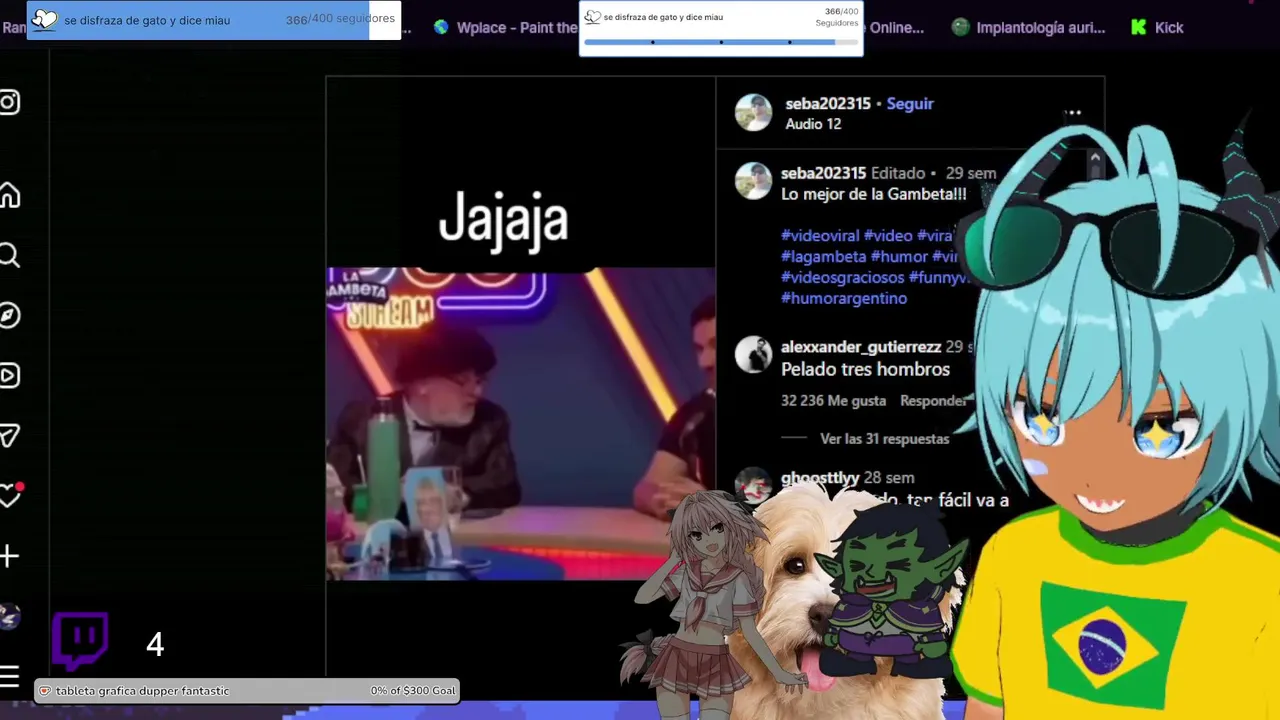Open the Explore compass icon
Screen dimensions: 1280x720
(9, 316)
